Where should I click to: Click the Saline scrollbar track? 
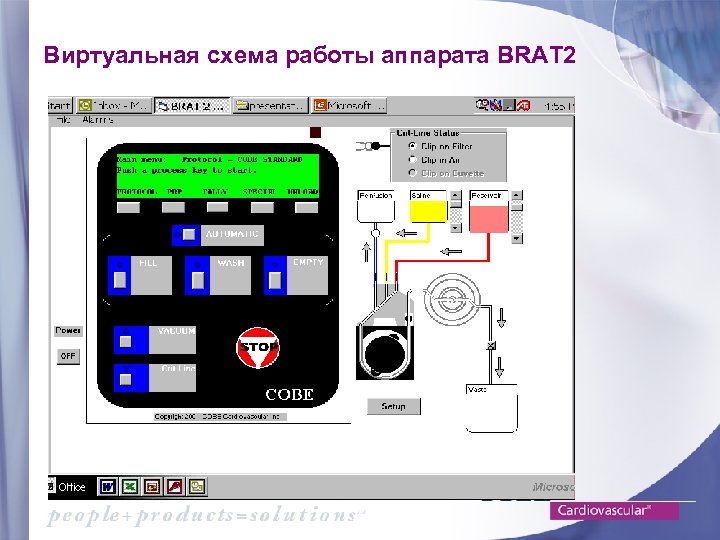click(455, 215)
